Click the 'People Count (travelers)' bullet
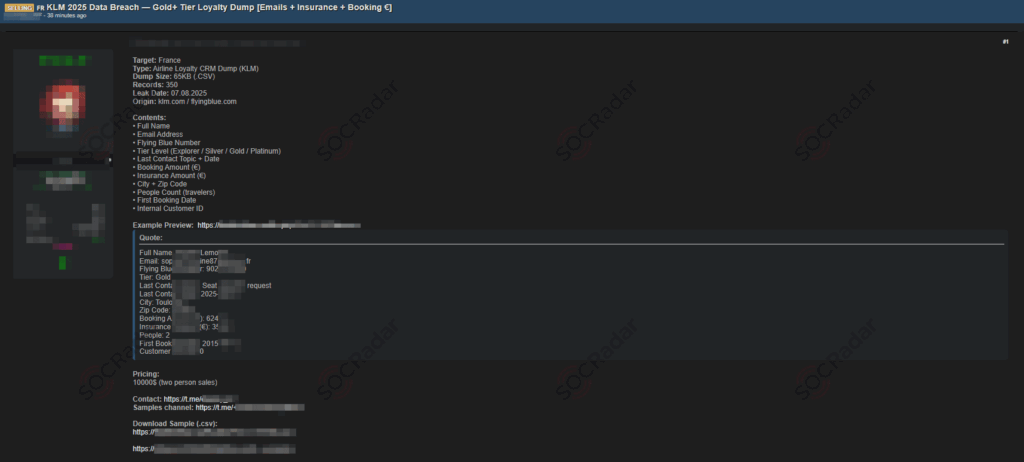 [174, 192]
